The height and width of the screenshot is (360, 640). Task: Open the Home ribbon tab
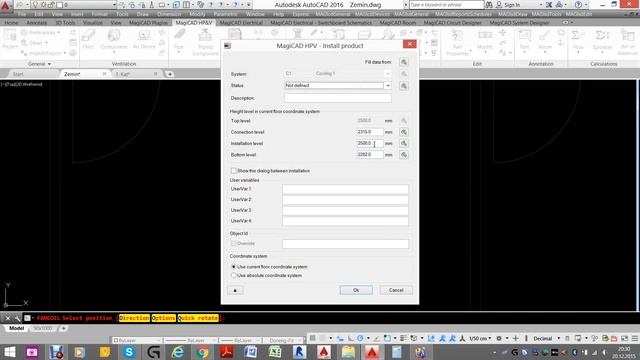point(11,23)
